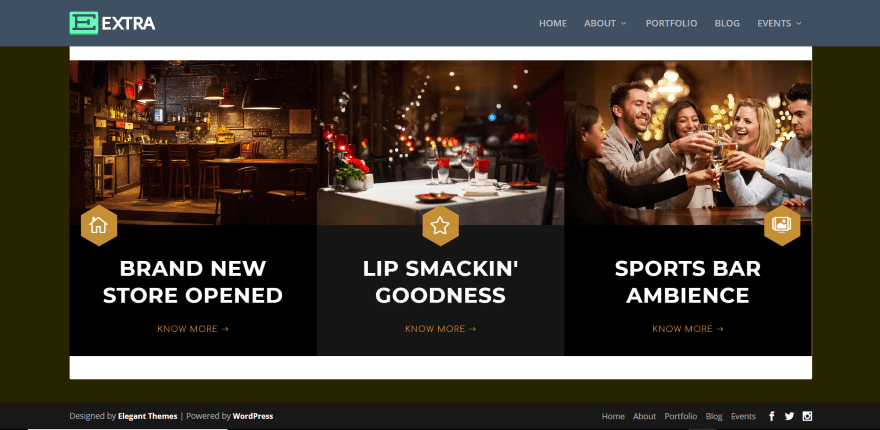
Task: Click the Extra logo in header
Action: point(112,23)
